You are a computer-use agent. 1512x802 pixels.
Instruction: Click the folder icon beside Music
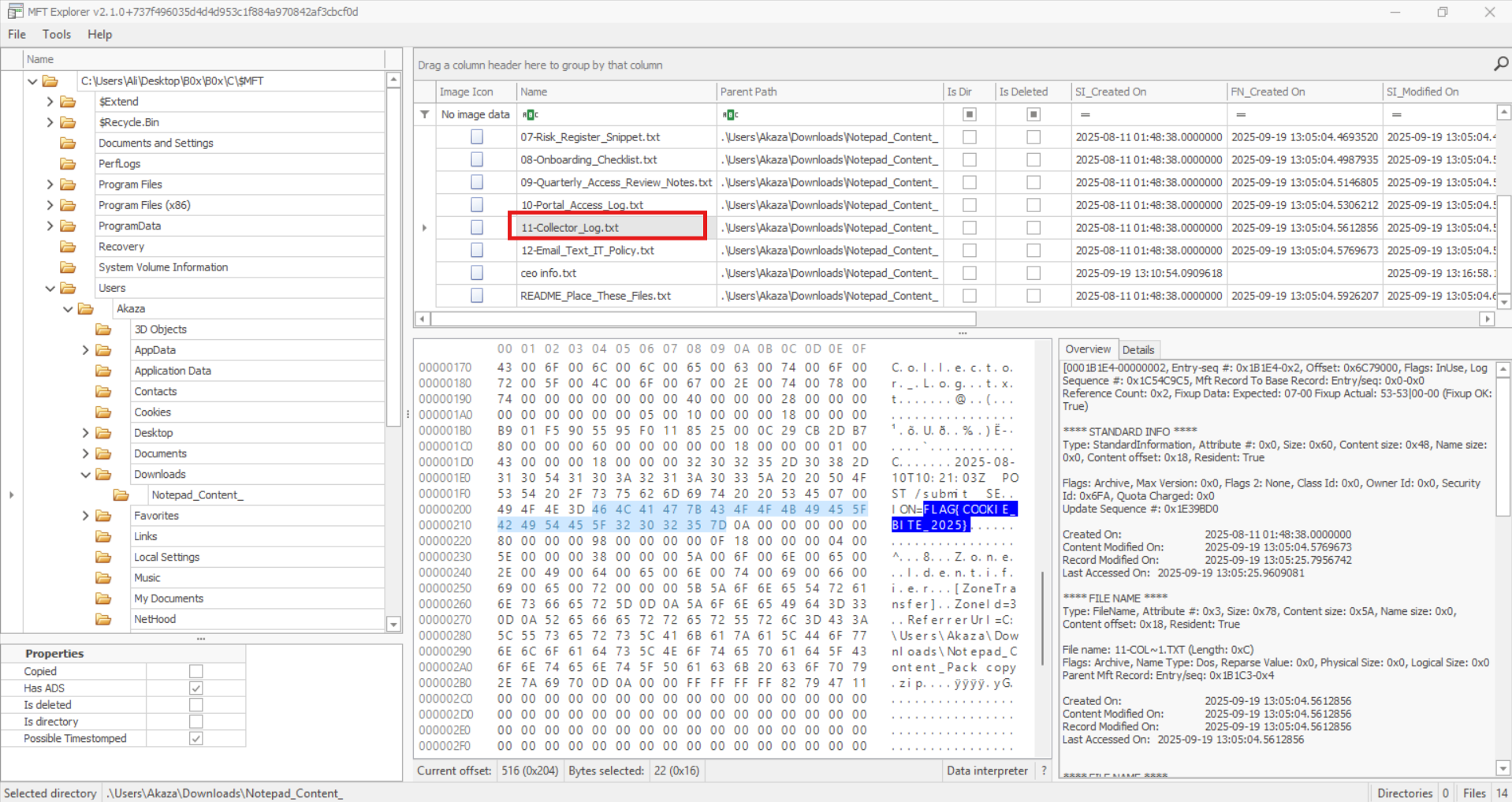coord(103,578)
